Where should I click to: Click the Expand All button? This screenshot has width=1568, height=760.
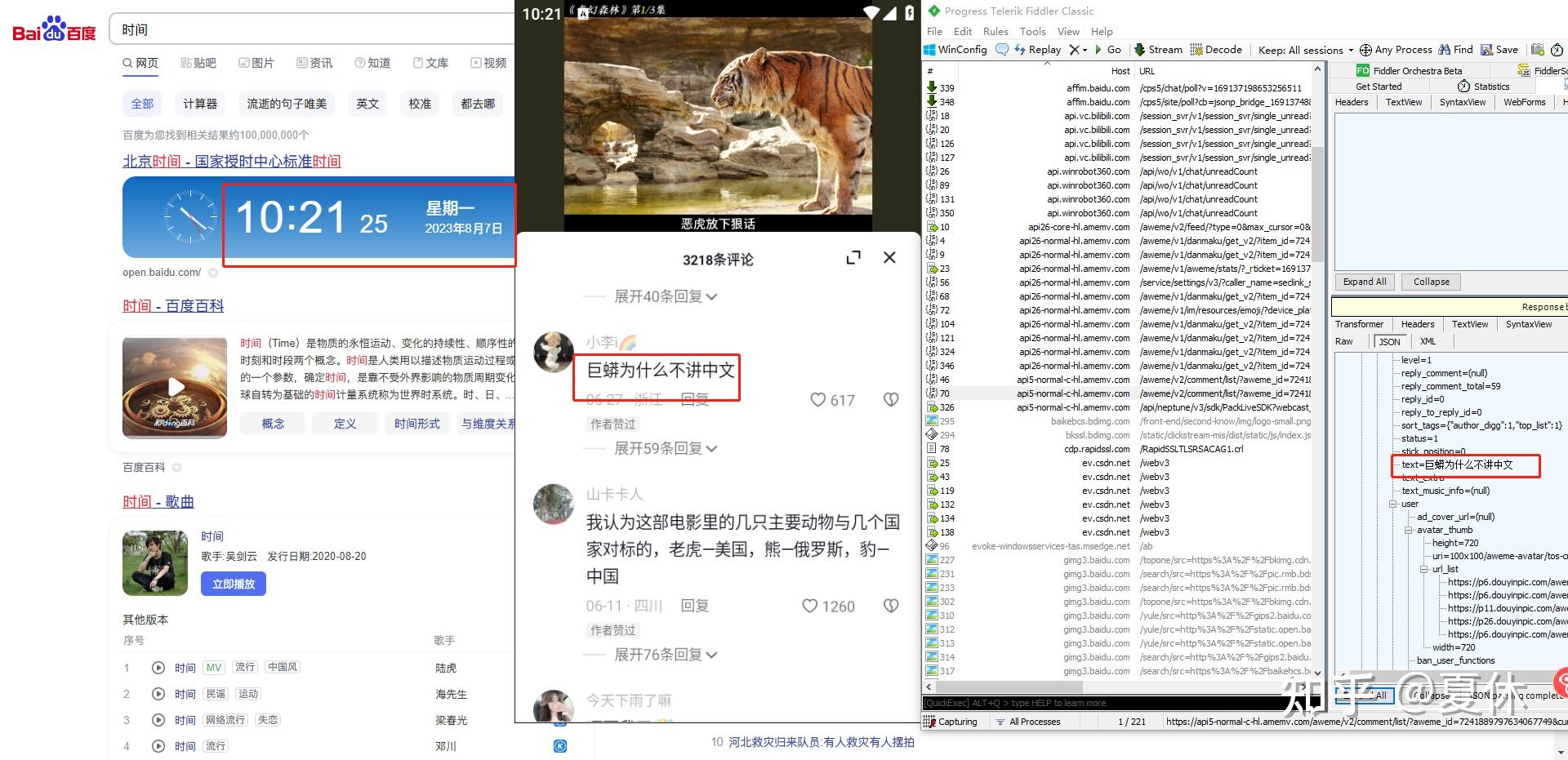click(1364, 281)
